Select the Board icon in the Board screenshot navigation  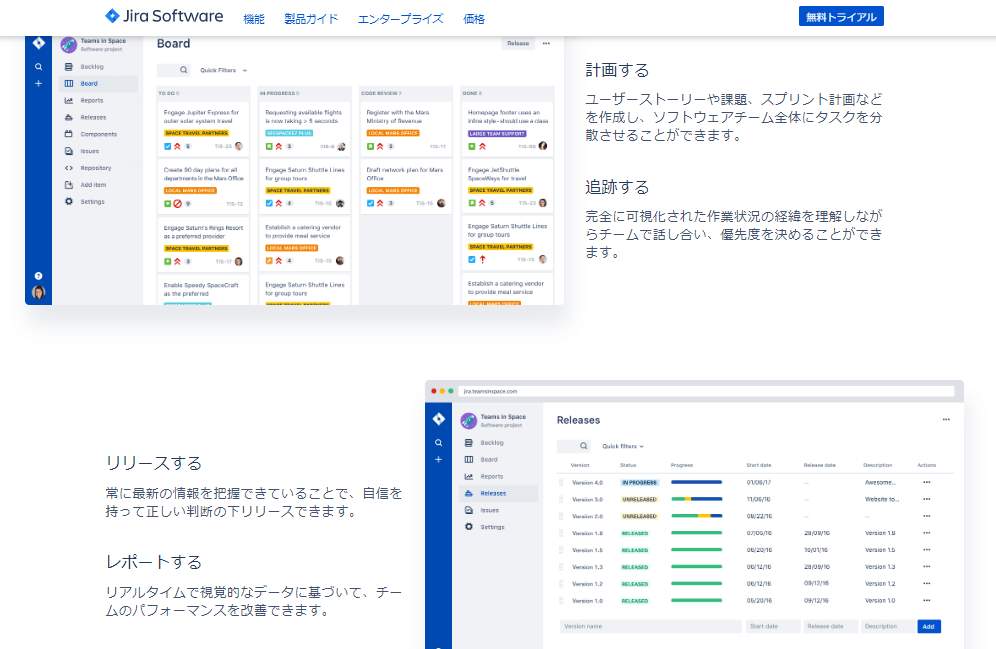69,83
